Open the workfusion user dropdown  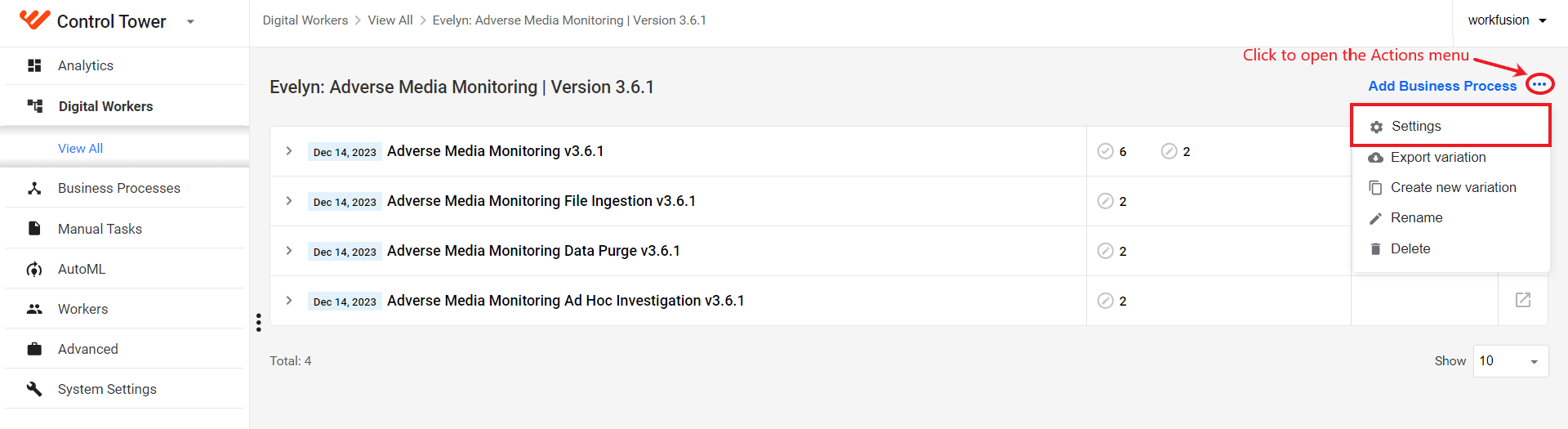point(1508,20)
